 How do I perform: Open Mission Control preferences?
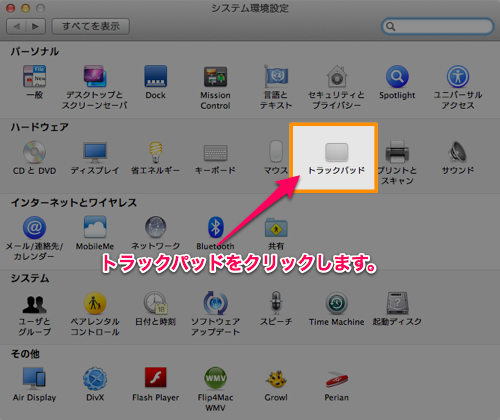click(x=215, y=77)
